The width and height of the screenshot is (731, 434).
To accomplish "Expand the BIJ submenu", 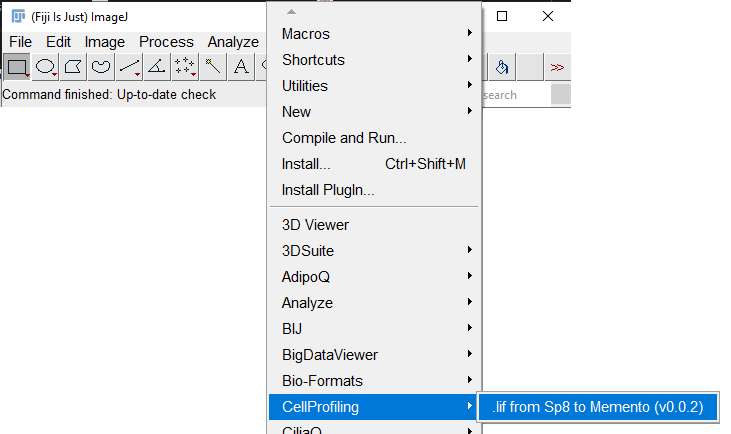I will click(x=375, y=329).
